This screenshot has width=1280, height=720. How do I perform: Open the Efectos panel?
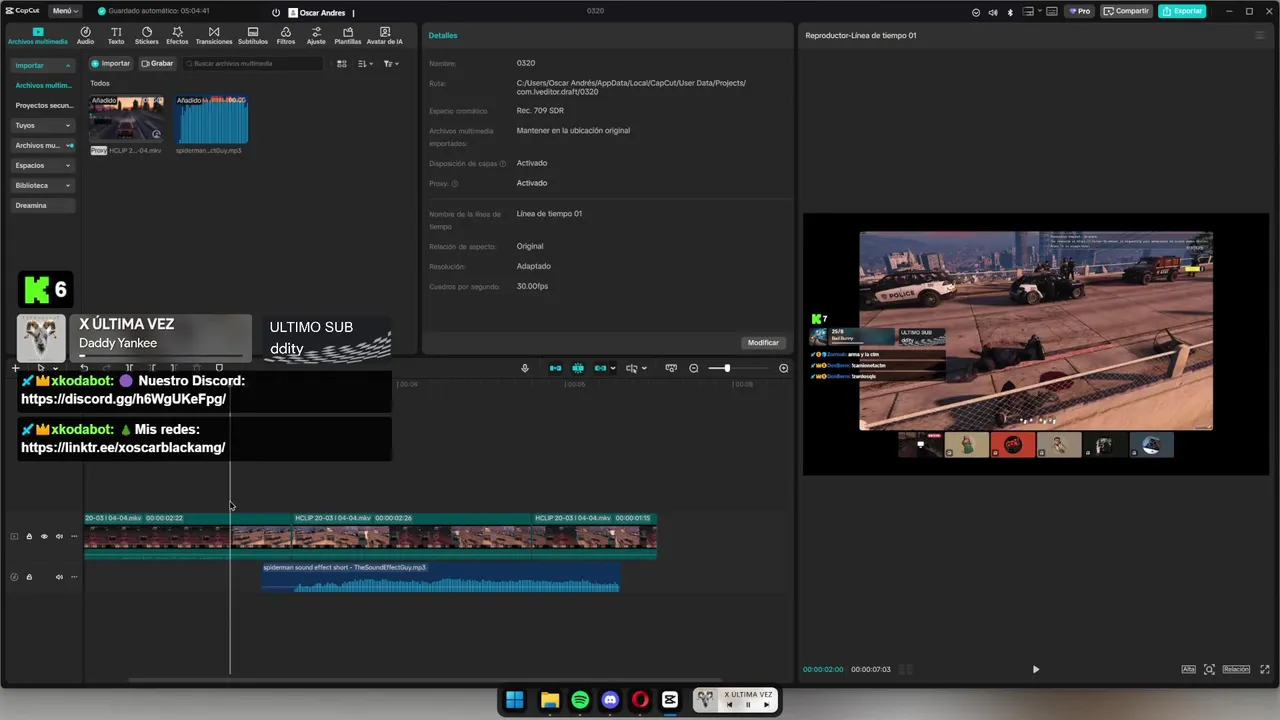click(x=177, y=36)
